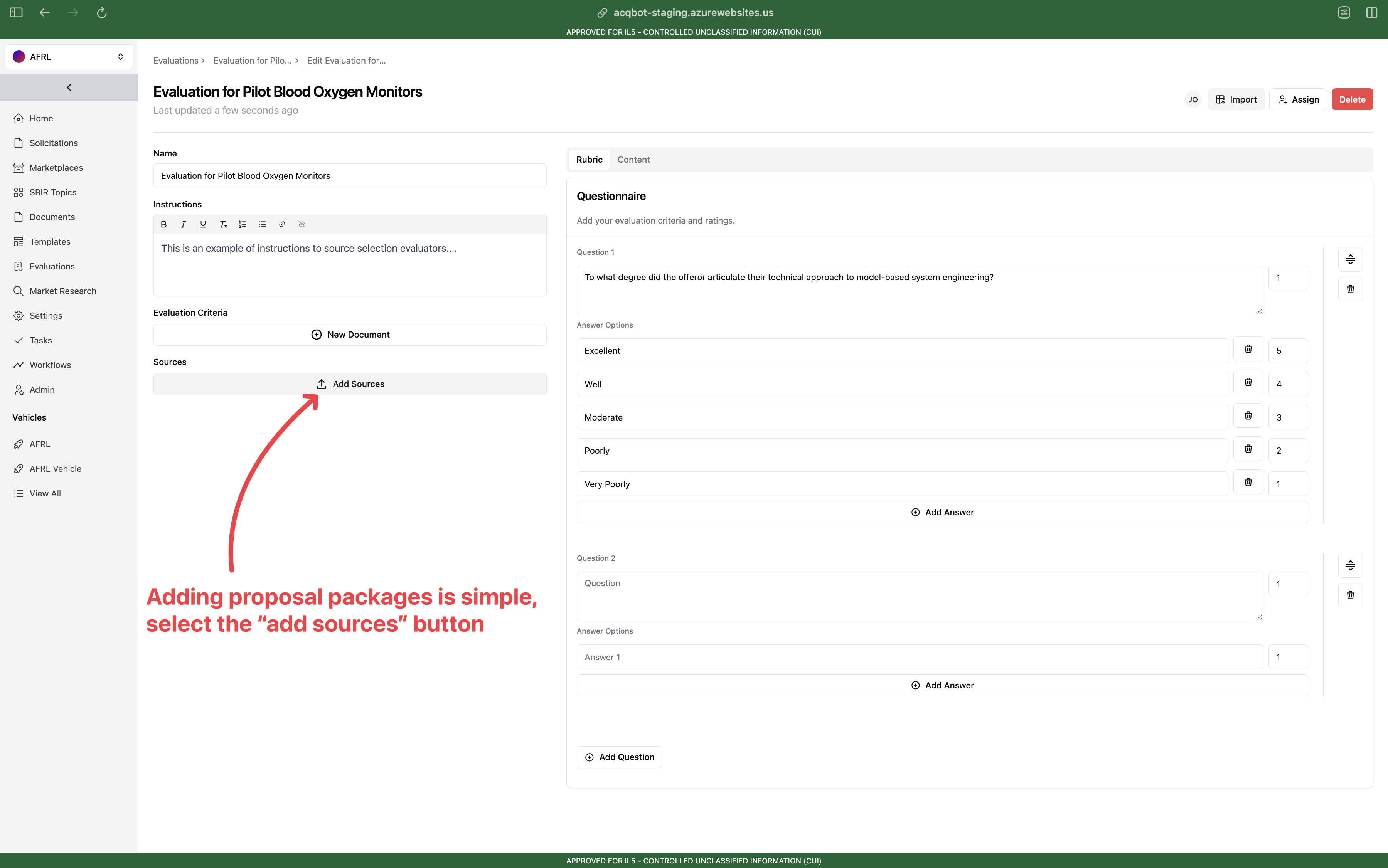Open Tasks in sidebar
The width and height of the screenshot is (1388, 868).
[40, 340]
